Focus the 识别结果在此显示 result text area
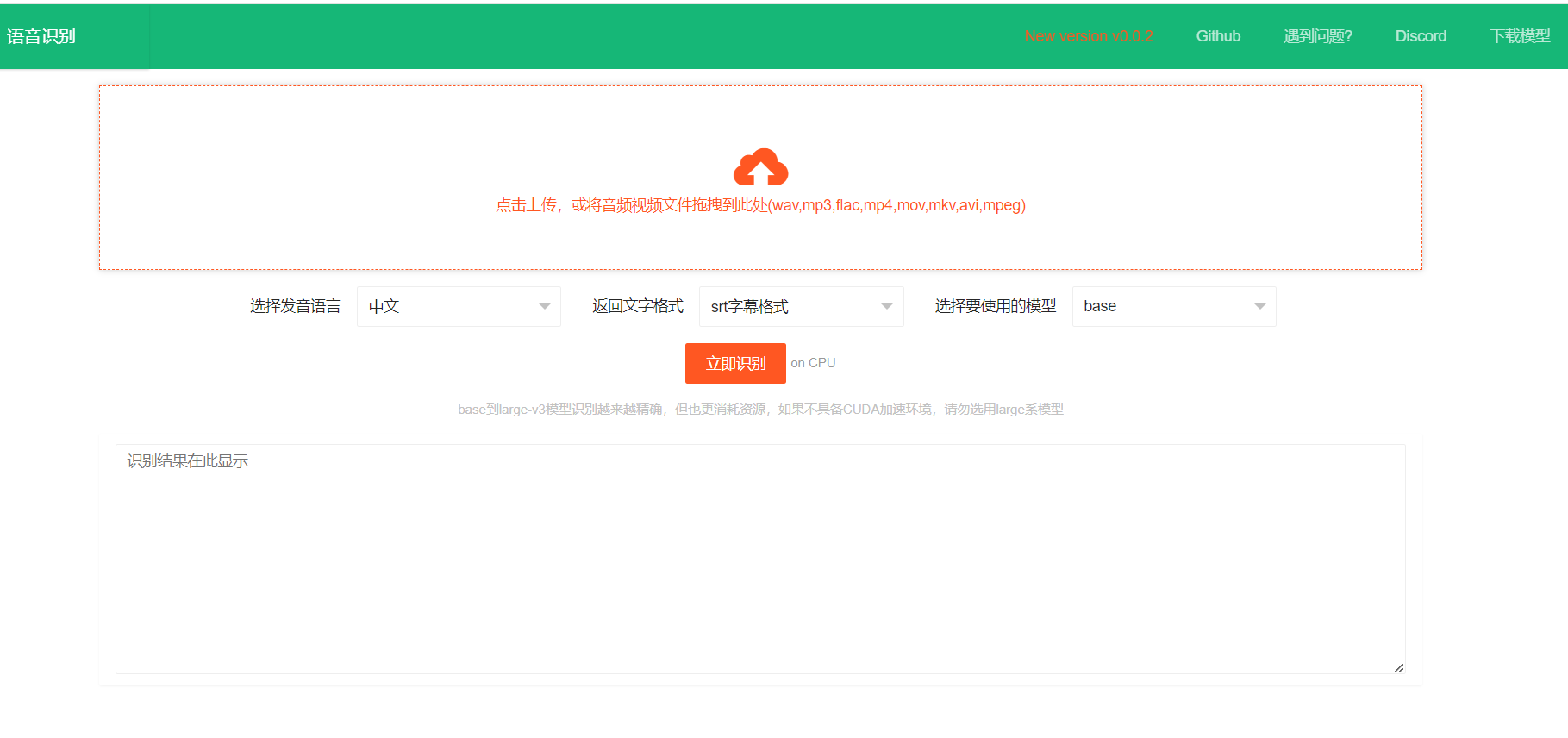This screenshot has height=738, width=1568. (x=759, y=560)
